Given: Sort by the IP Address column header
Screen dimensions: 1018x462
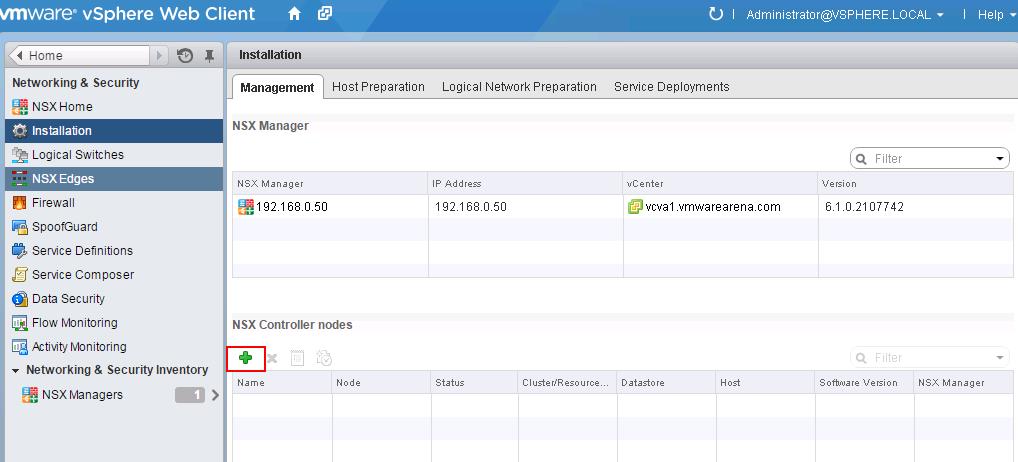Looking at the screenshot, I should [x=526, y=184].
